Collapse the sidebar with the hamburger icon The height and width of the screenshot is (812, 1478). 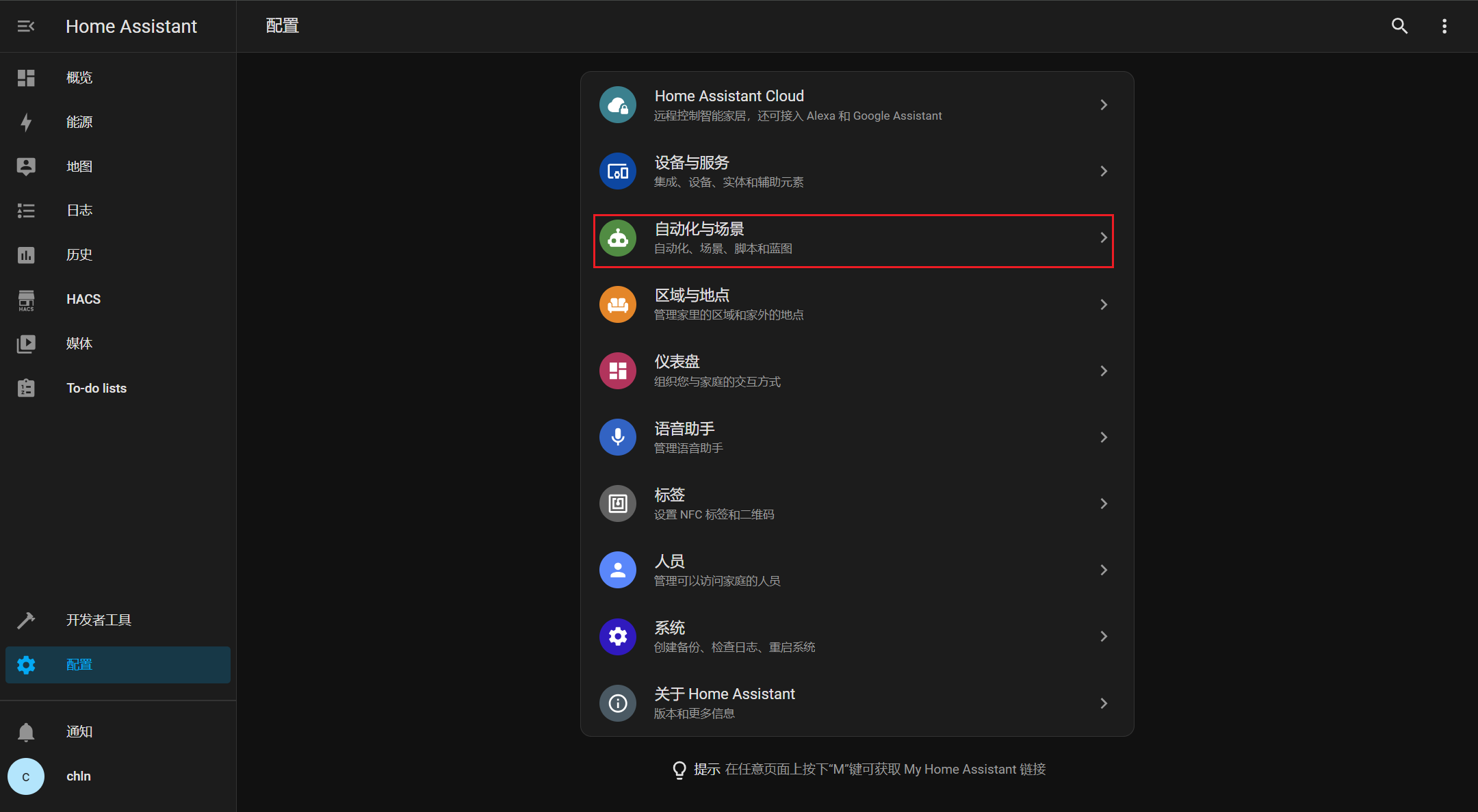[x=26, y=26]
